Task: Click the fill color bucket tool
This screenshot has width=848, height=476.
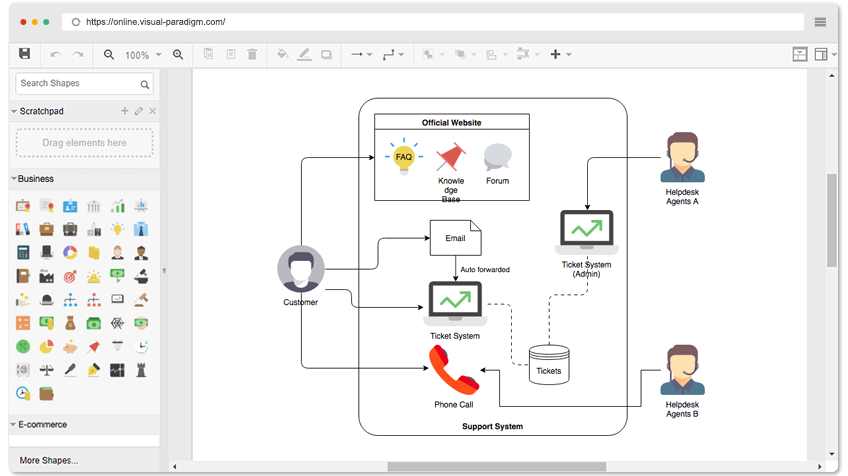Action: [282, 54]
